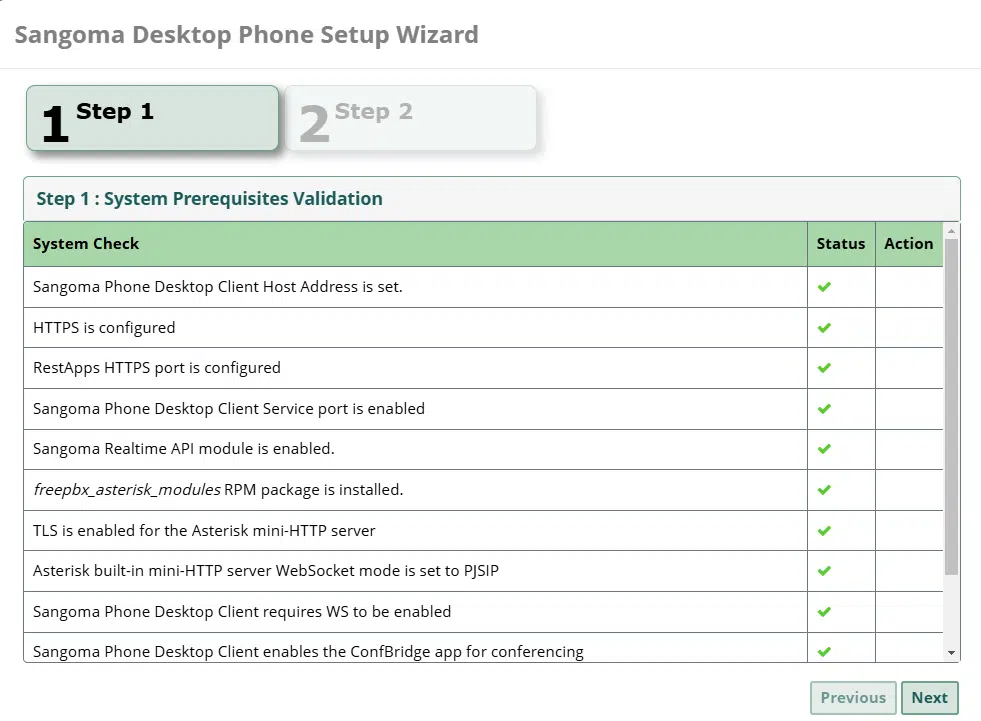Click the scrollbar up arrow in the checks table
The width and height of the screenshot is (981, 721).
point(952,231)
